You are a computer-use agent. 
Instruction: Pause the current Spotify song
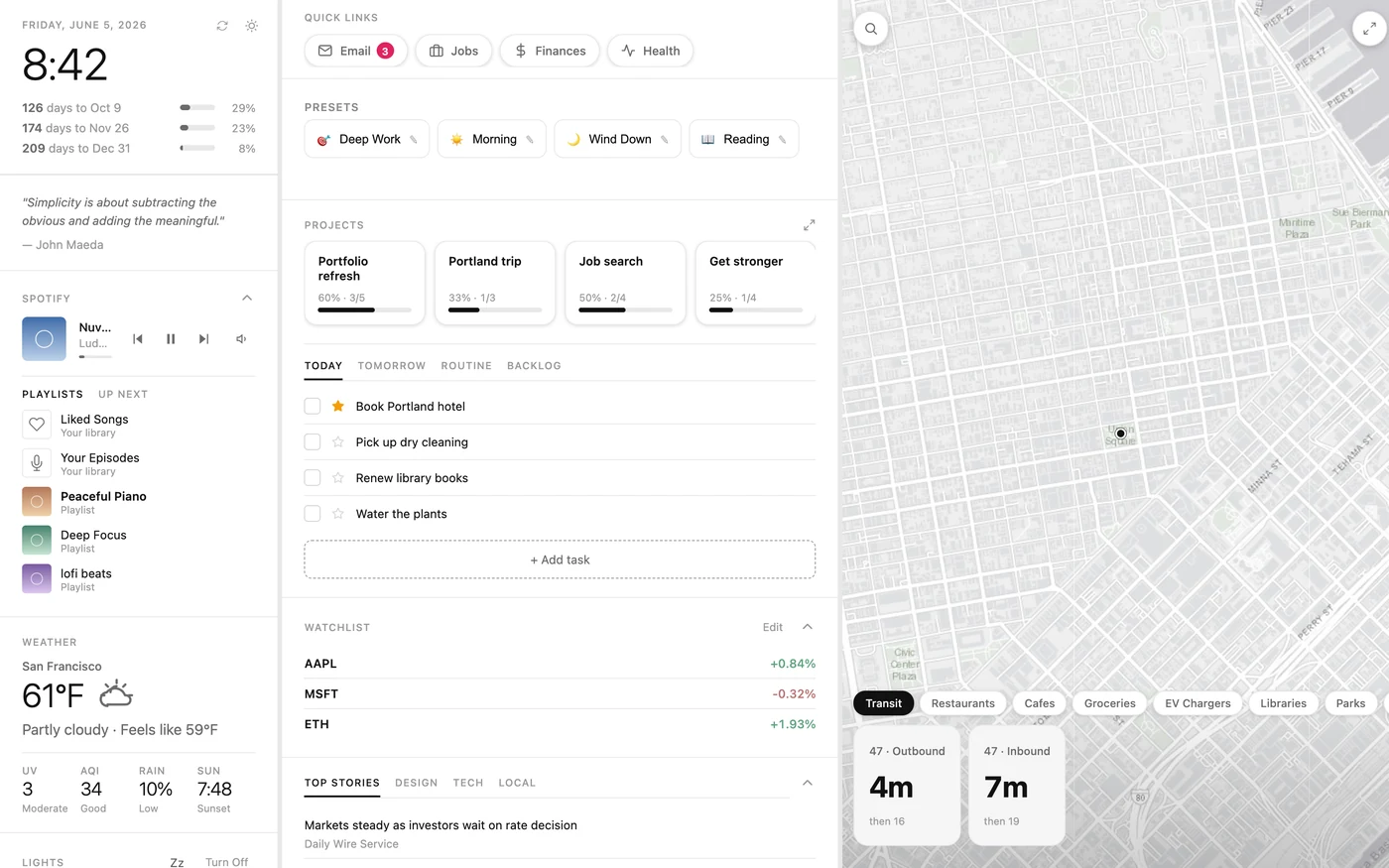[x=171, y=339]
